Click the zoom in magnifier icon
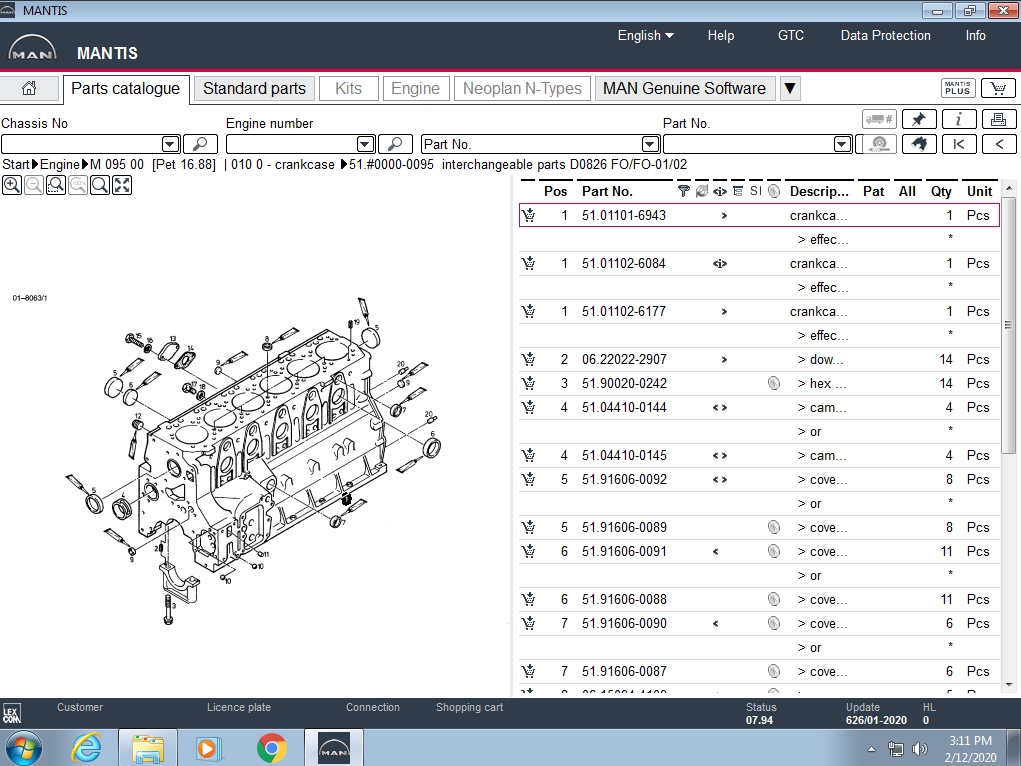The image size is (1021, 766). (x=12, y=185)
